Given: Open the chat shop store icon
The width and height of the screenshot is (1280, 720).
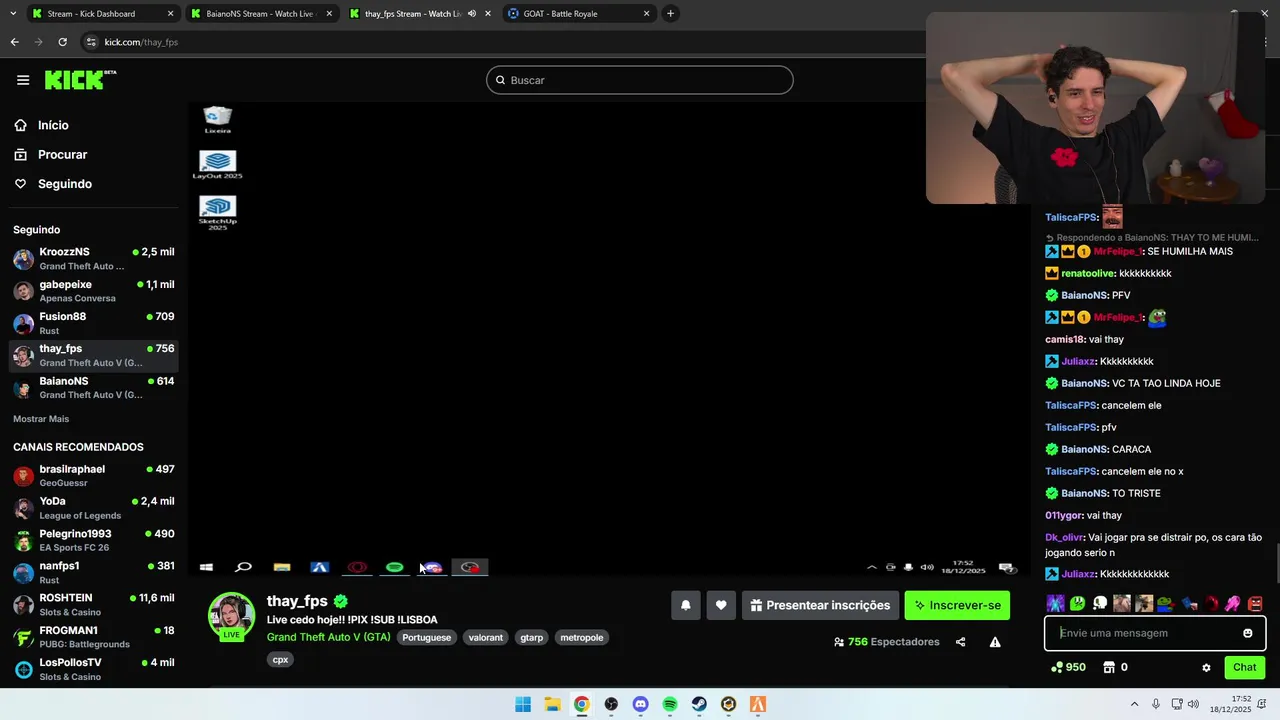Looking at the screenshot, I should 1109,667.
